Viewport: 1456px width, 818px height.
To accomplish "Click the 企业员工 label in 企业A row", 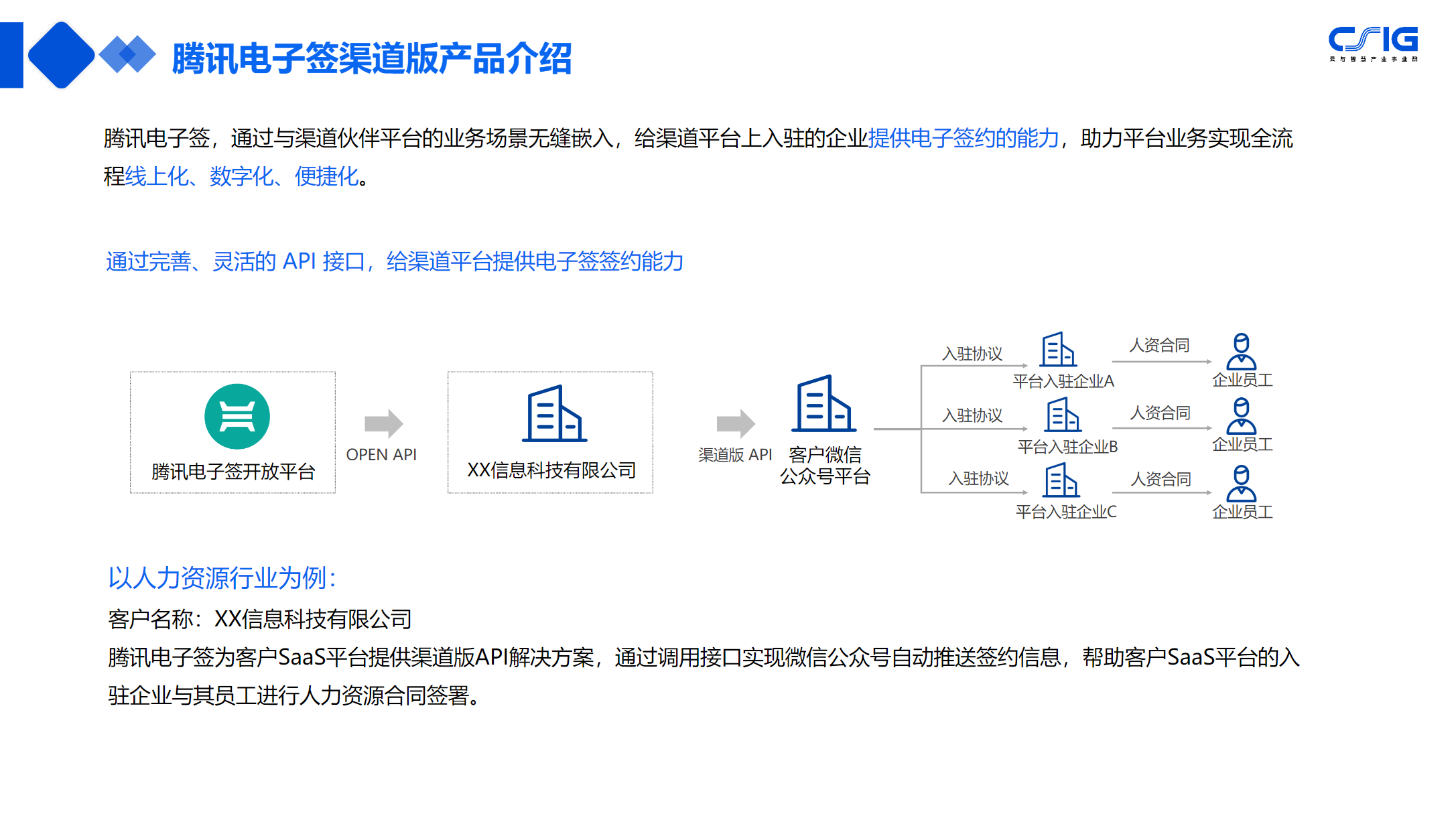I will [1242, 380].
